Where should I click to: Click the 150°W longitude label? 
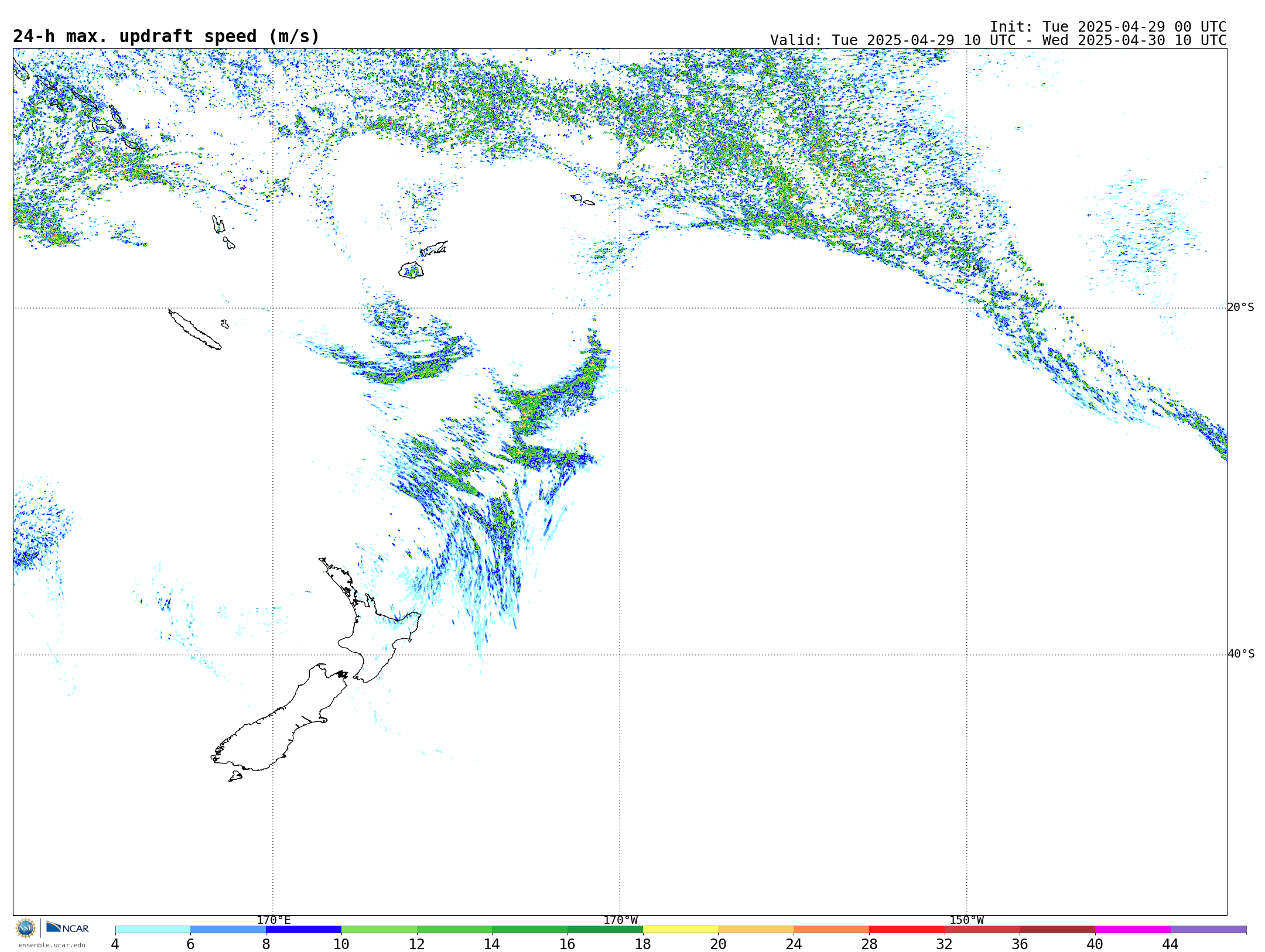click(x=967, y=920)
